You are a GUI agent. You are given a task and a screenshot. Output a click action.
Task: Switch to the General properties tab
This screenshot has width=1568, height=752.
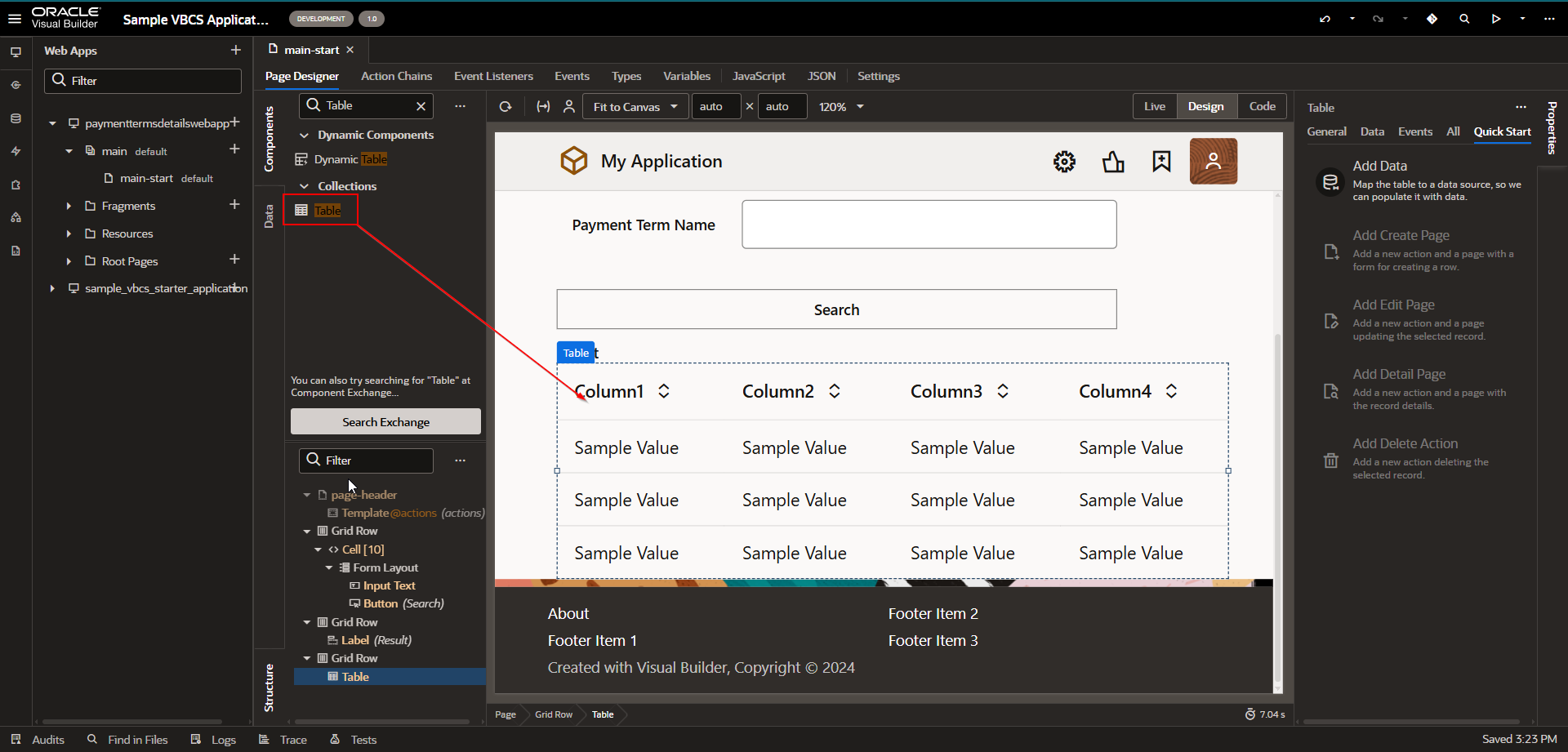coord(1326,131)
